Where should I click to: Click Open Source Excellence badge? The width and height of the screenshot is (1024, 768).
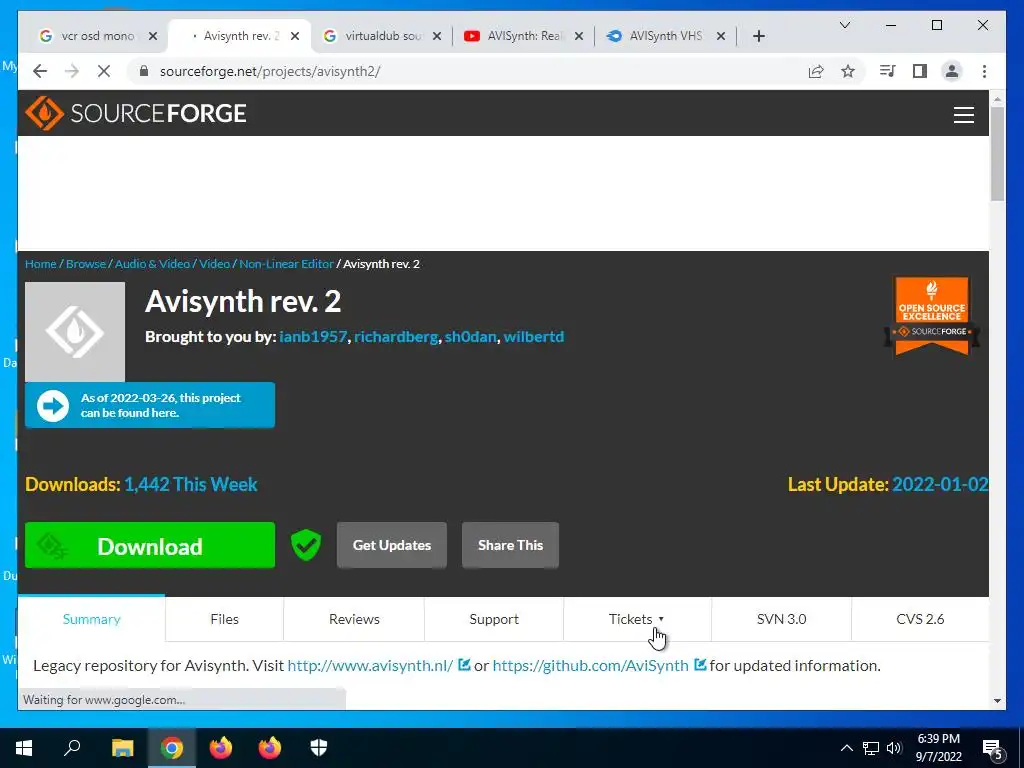point(932,317)
